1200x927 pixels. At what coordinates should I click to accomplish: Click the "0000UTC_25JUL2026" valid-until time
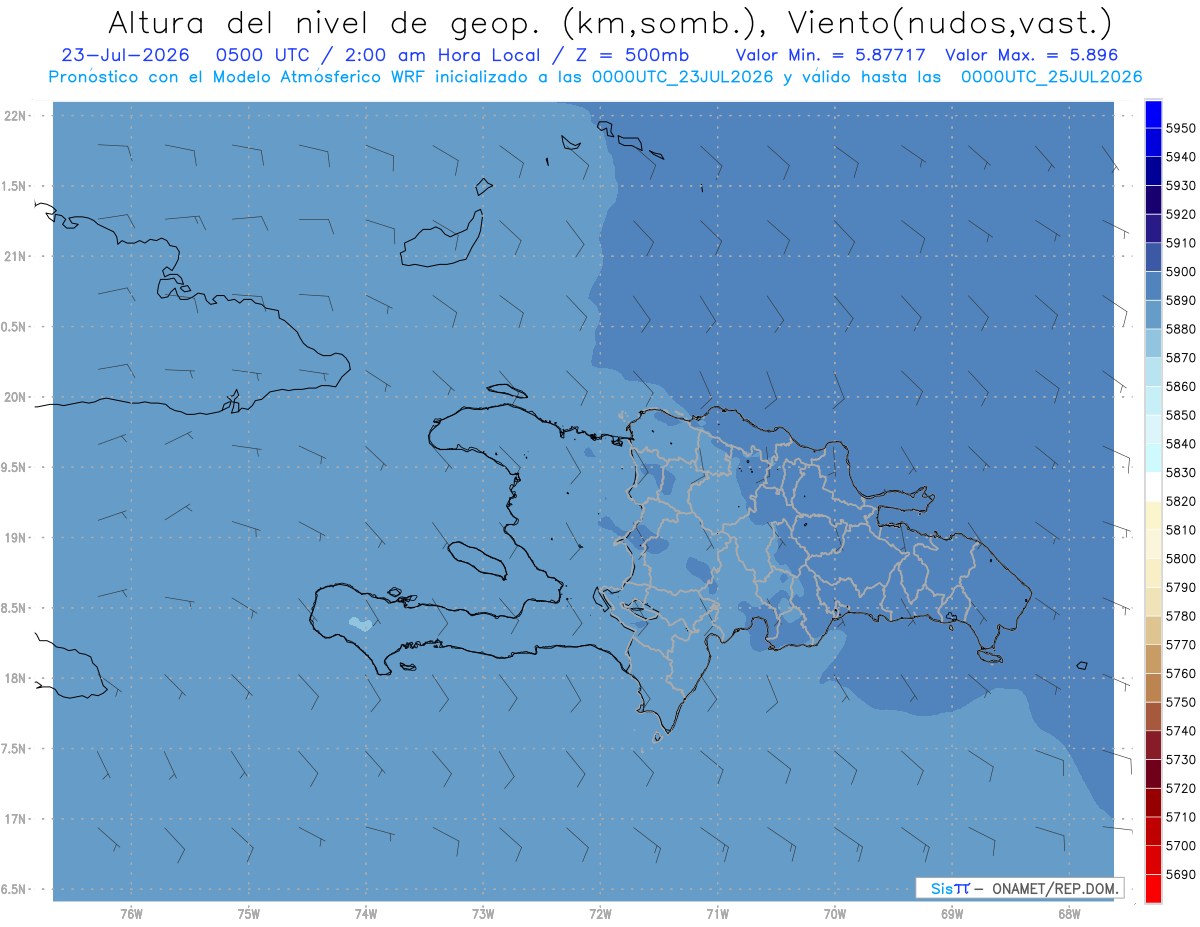pos(1051,77)
